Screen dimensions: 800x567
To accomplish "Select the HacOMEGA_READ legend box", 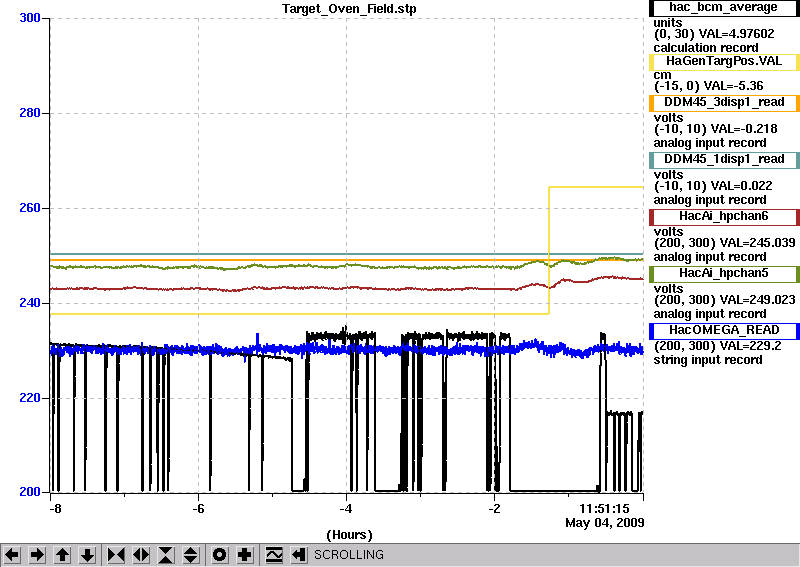I will coord(724,331).
